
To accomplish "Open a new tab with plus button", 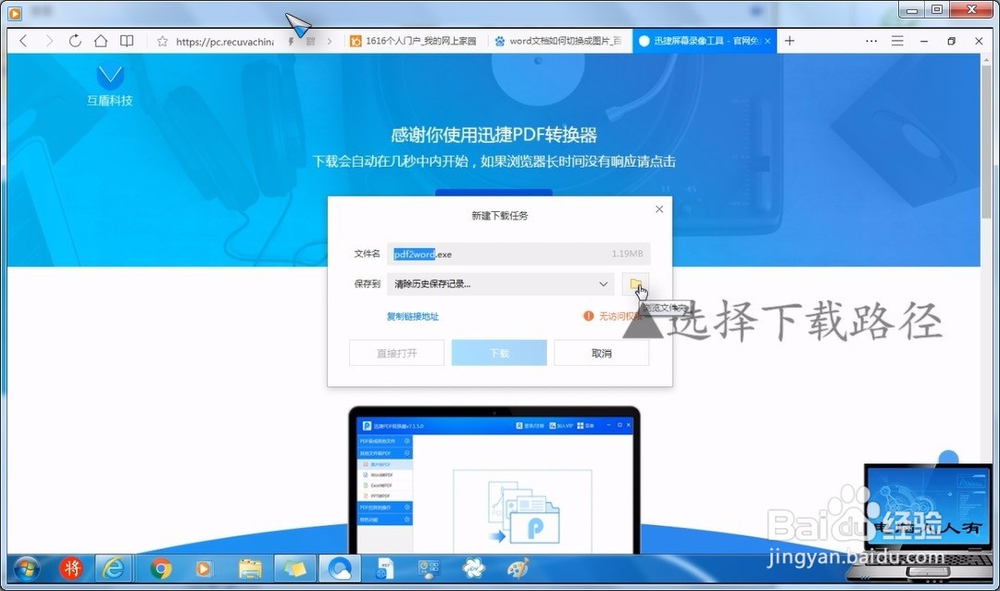I will 790,41.
